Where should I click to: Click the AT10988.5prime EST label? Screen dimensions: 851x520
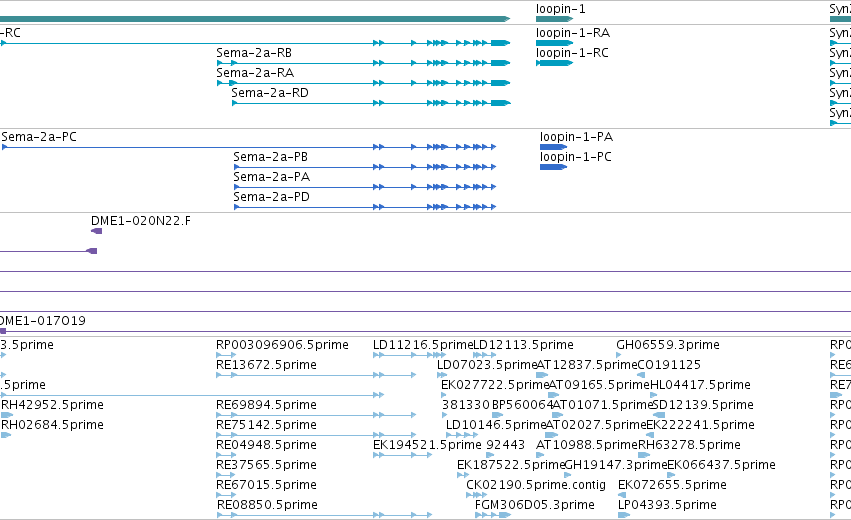(x=586, y=445)
